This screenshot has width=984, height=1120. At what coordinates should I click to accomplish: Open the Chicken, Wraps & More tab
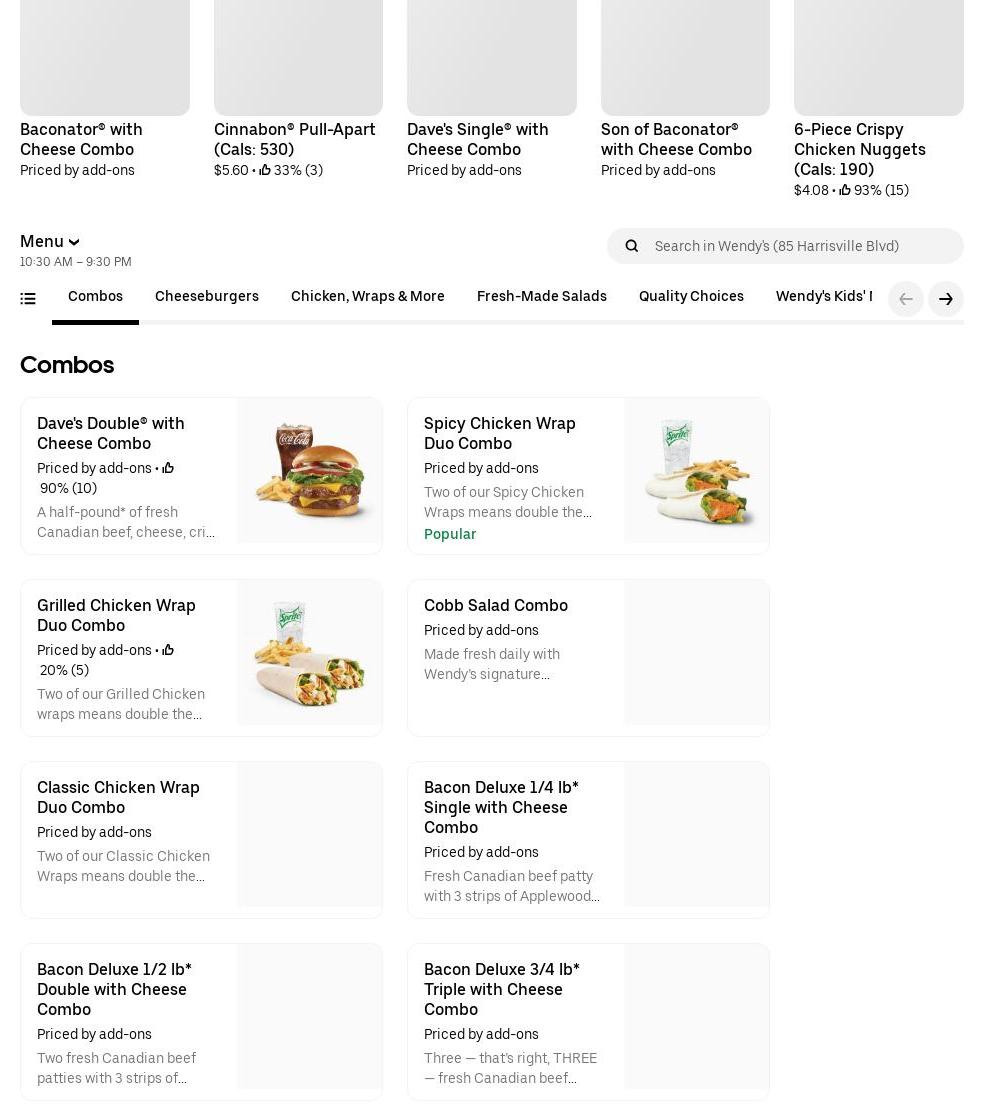pos(368,297)
